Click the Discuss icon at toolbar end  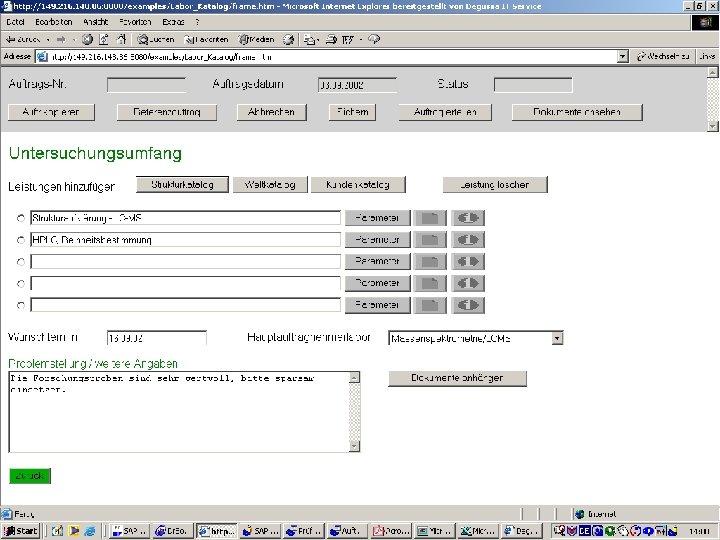coord(374,39)
